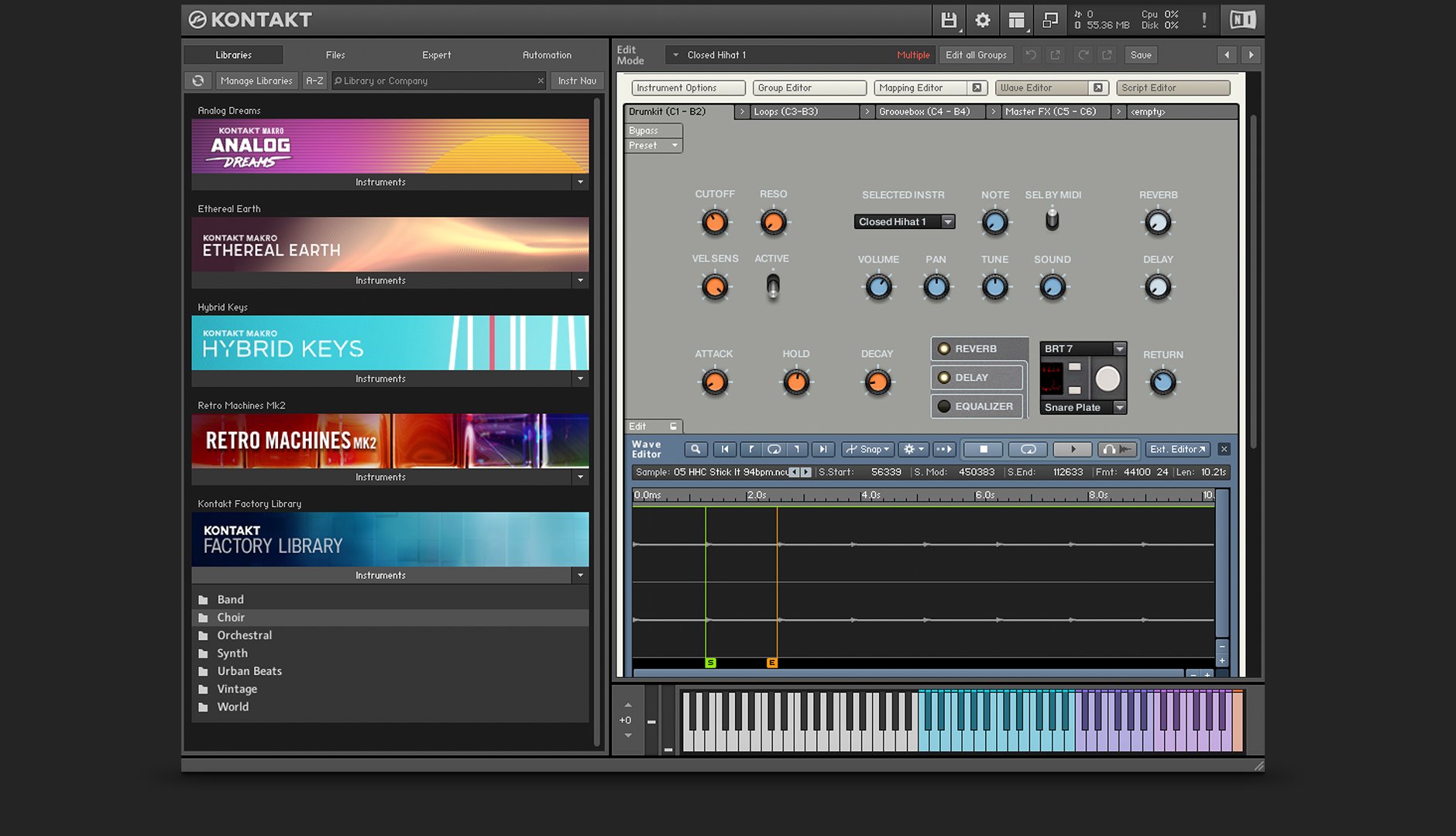1456x836 pixels.
Task: Adjust the CUTOFF knob
Action: tap(714, 222)
